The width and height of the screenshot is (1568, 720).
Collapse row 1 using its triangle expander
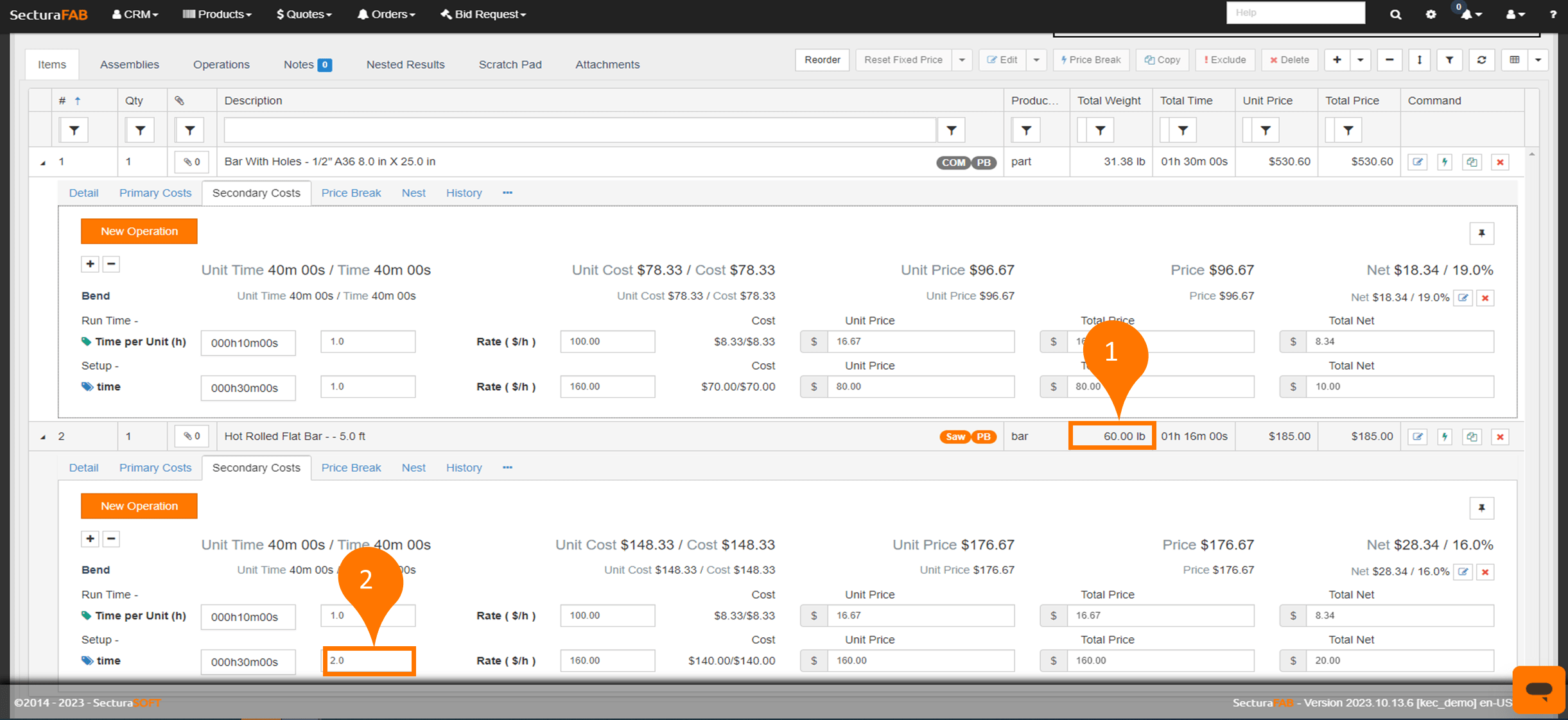(x=42, y=162)
